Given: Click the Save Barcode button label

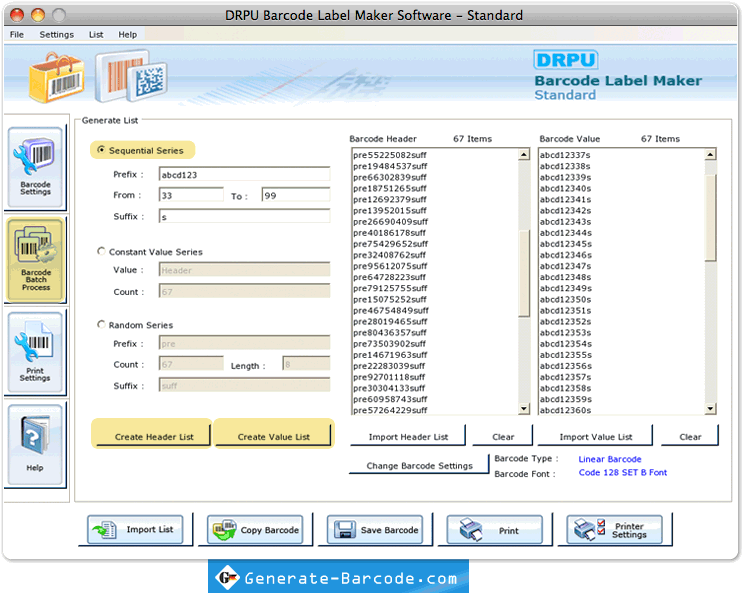Looking at the screenshot, I should [x=389, y=530].
